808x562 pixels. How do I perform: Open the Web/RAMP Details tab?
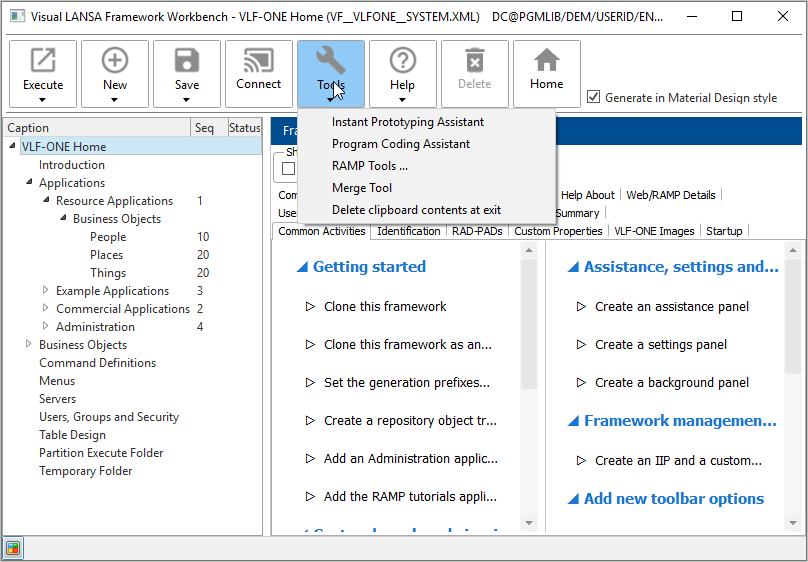[671, 195]
